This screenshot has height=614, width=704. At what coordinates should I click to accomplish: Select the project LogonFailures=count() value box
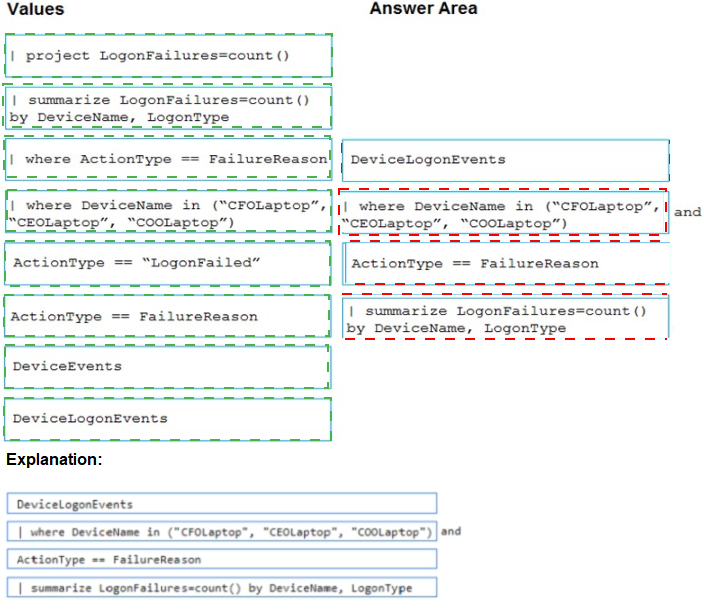coord(168,56)
